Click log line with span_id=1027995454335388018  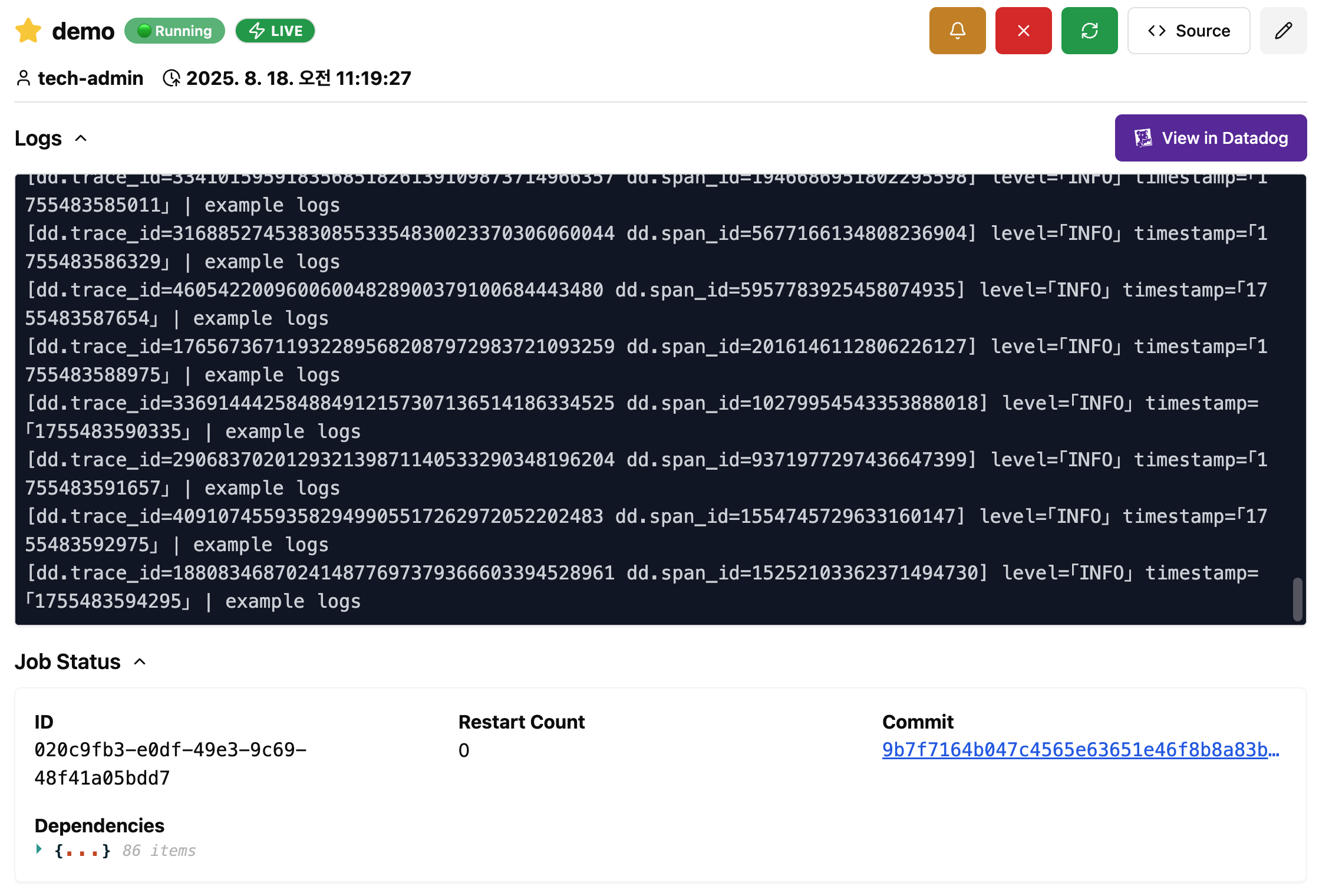point(642,417)
